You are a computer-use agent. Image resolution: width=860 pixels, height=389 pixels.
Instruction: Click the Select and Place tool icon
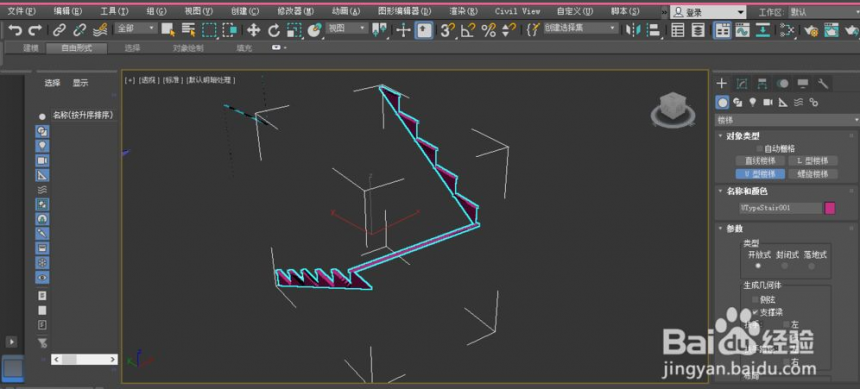tap(314, 30)
